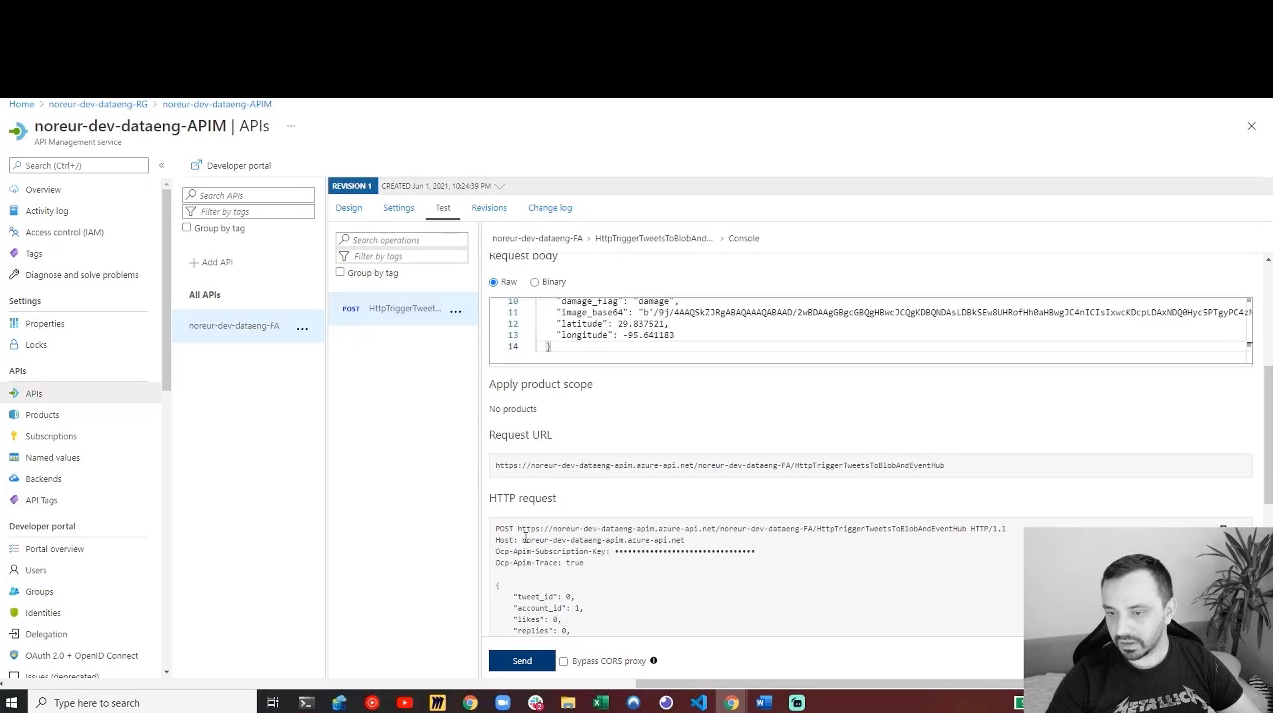The height and width of the screenshot is (713, 1273).
Task: Click the REVISION 1 badge
Action: [352, 186]
